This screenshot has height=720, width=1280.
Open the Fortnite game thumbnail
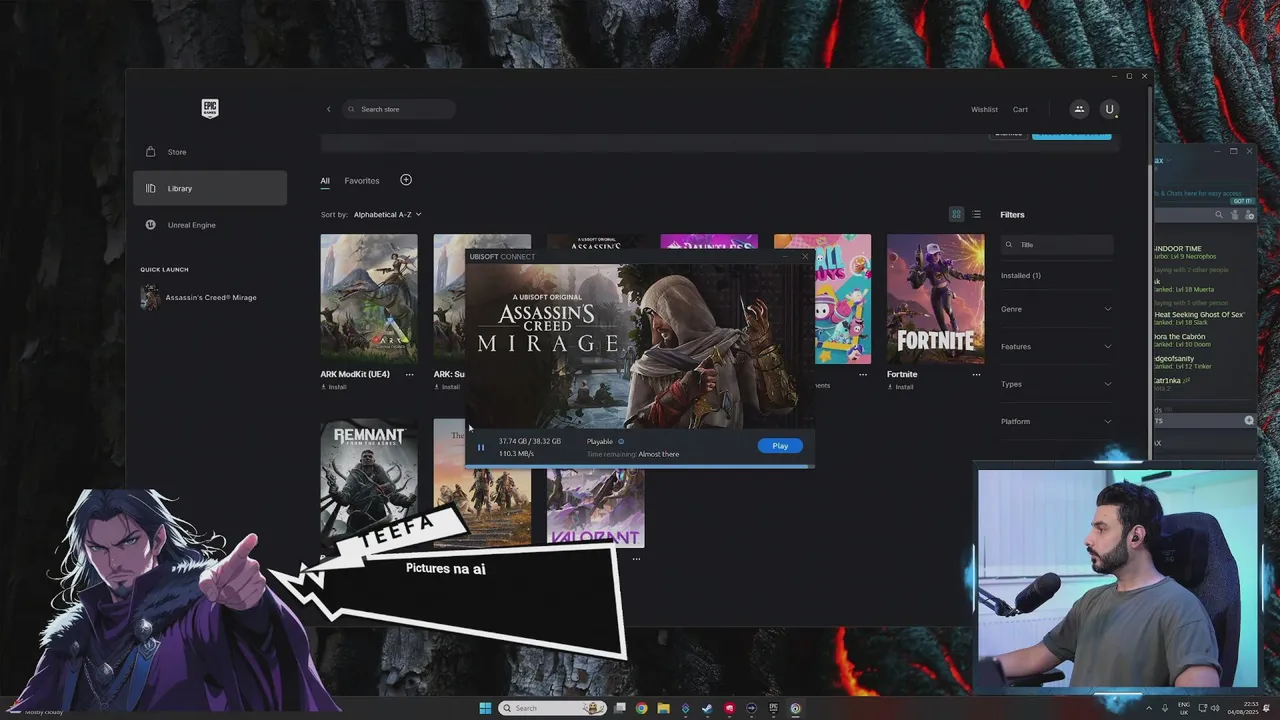[x=935, y=298]
